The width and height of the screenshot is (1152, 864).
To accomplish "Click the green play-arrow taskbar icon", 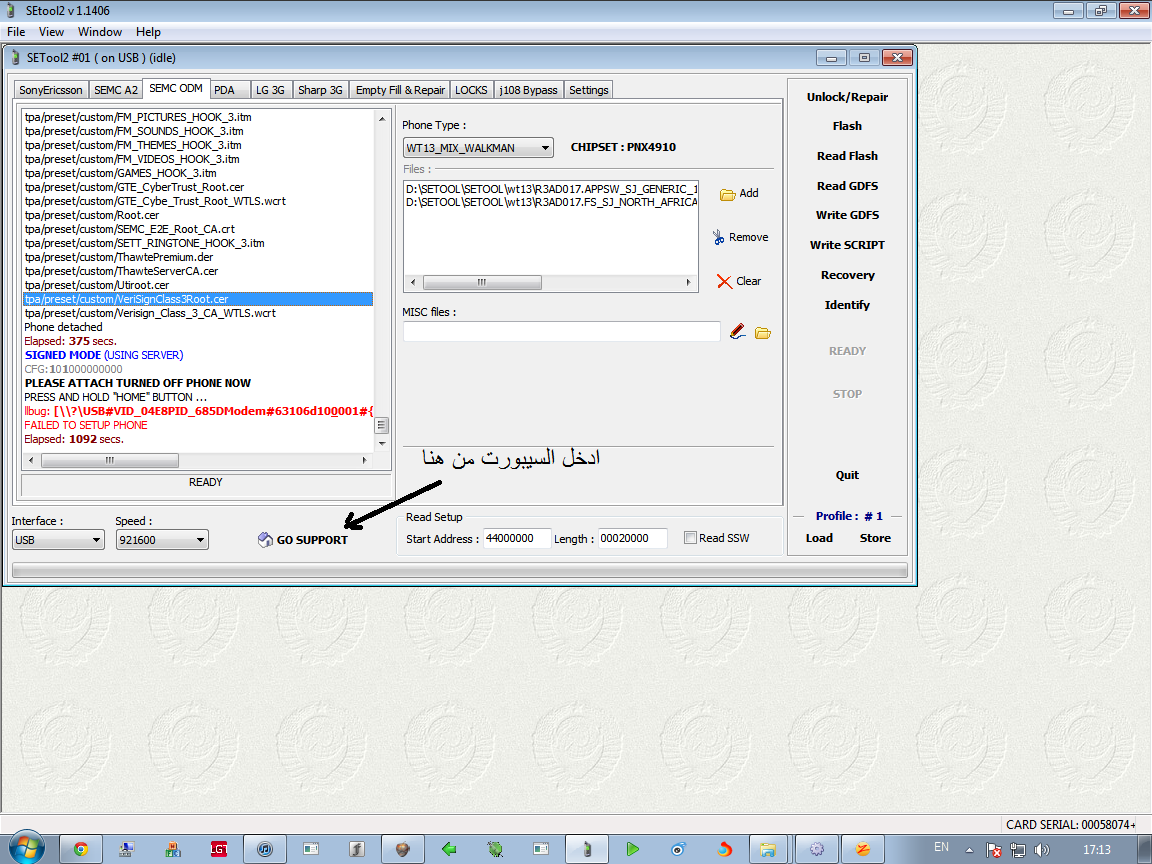I will point(633,849).
